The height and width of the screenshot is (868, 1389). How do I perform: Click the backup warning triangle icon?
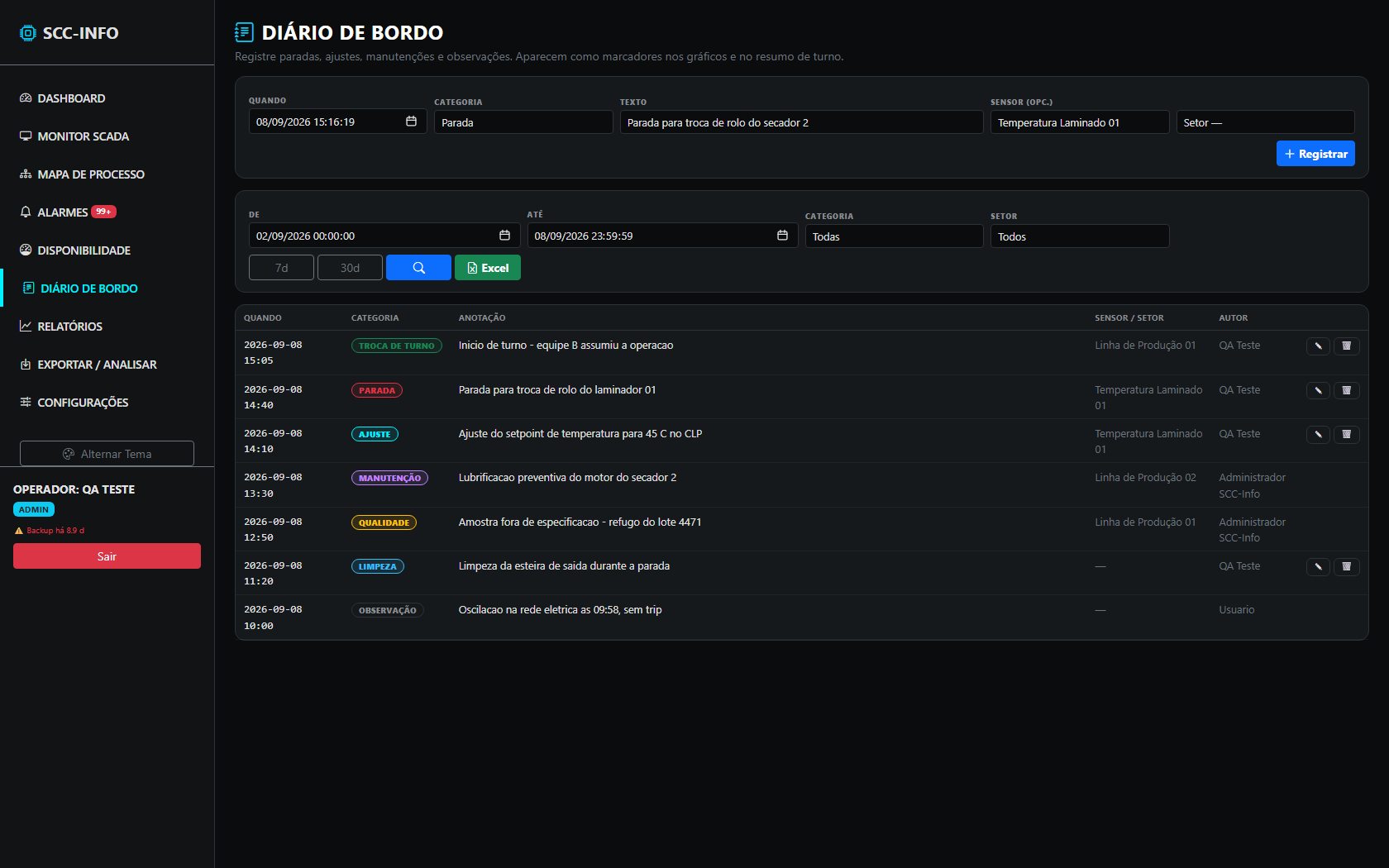pyautogui.click(x=19, y=531)
